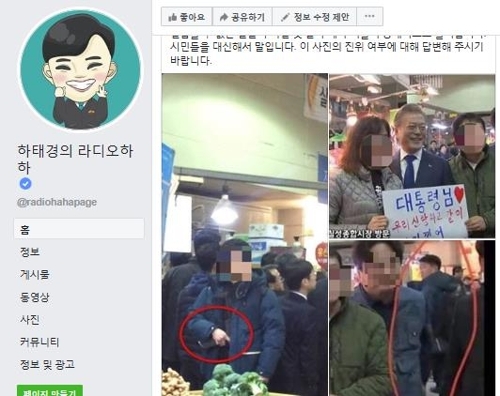
Task: Open the cartoon profile picture
Action: click(80, 70)
